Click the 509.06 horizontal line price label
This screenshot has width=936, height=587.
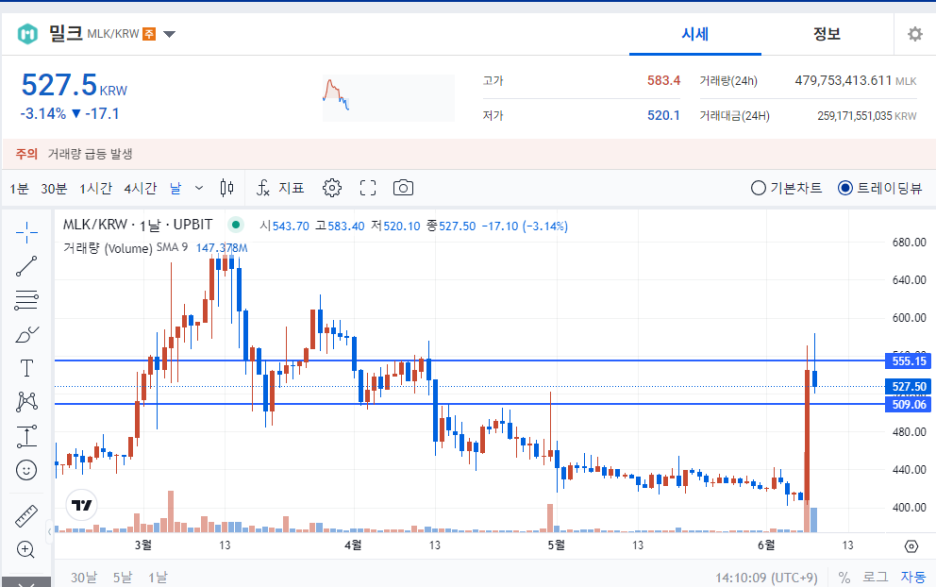pyautogui.click(x=908, y=404)
